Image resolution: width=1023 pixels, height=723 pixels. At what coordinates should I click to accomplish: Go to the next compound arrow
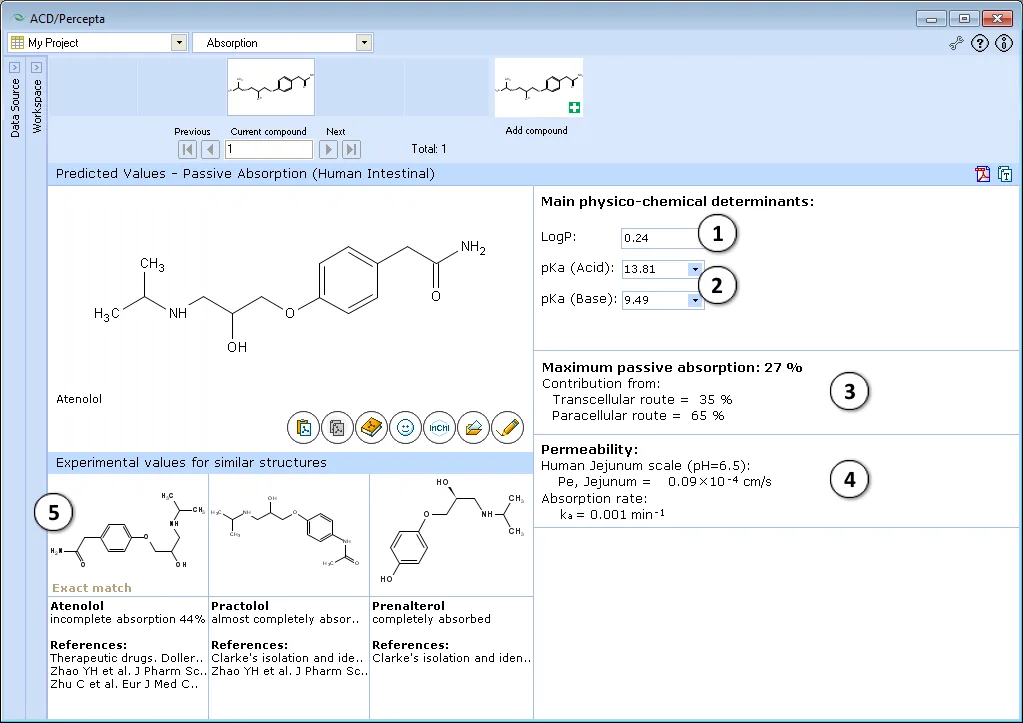(328, 149)
